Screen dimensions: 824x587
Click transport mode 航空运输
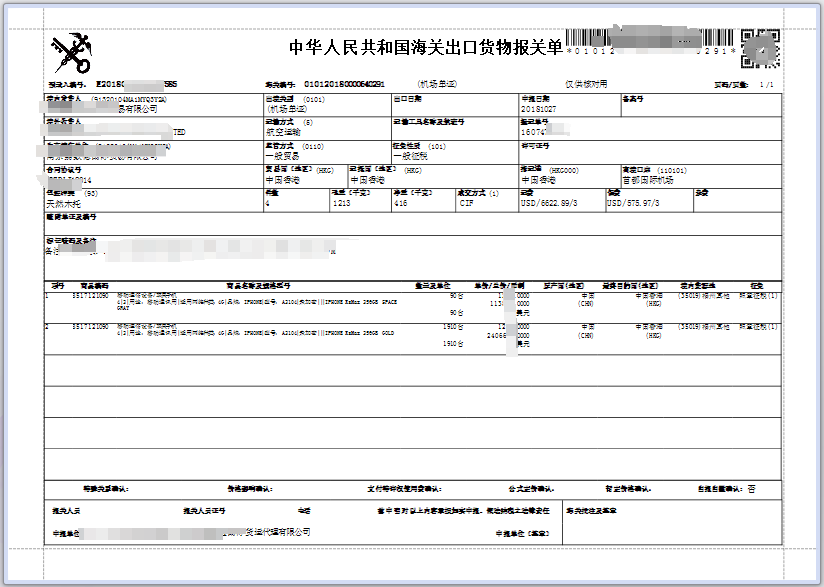point(283,132)
